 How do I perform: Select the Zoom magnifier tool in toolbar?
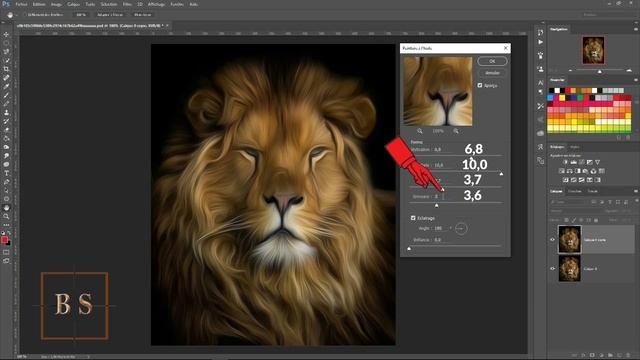(6, 216)
